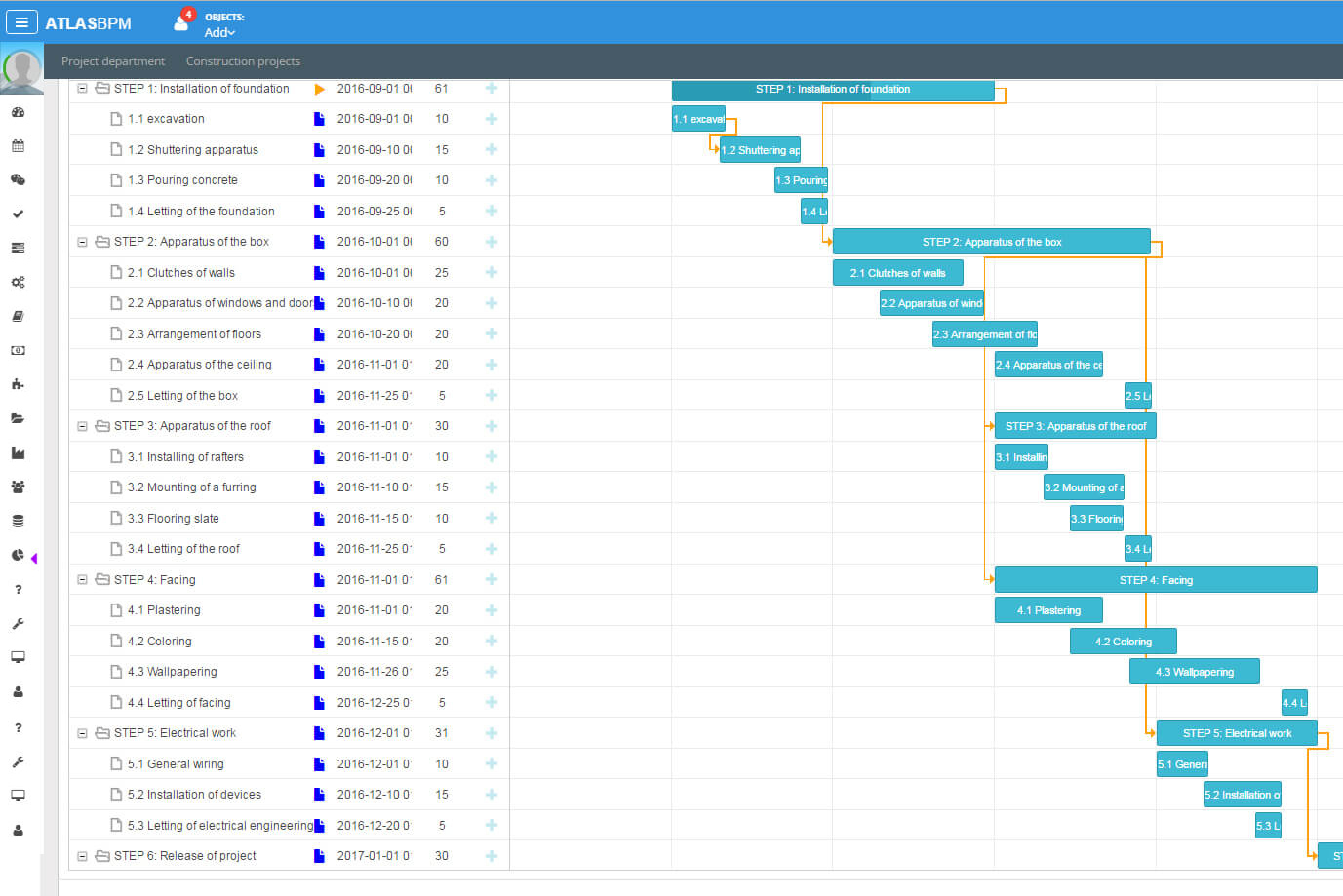Image resolution: width=1343 pixels, height=896 pixels.
Task: Open the money bill sidebar icon
Action: 18,350
